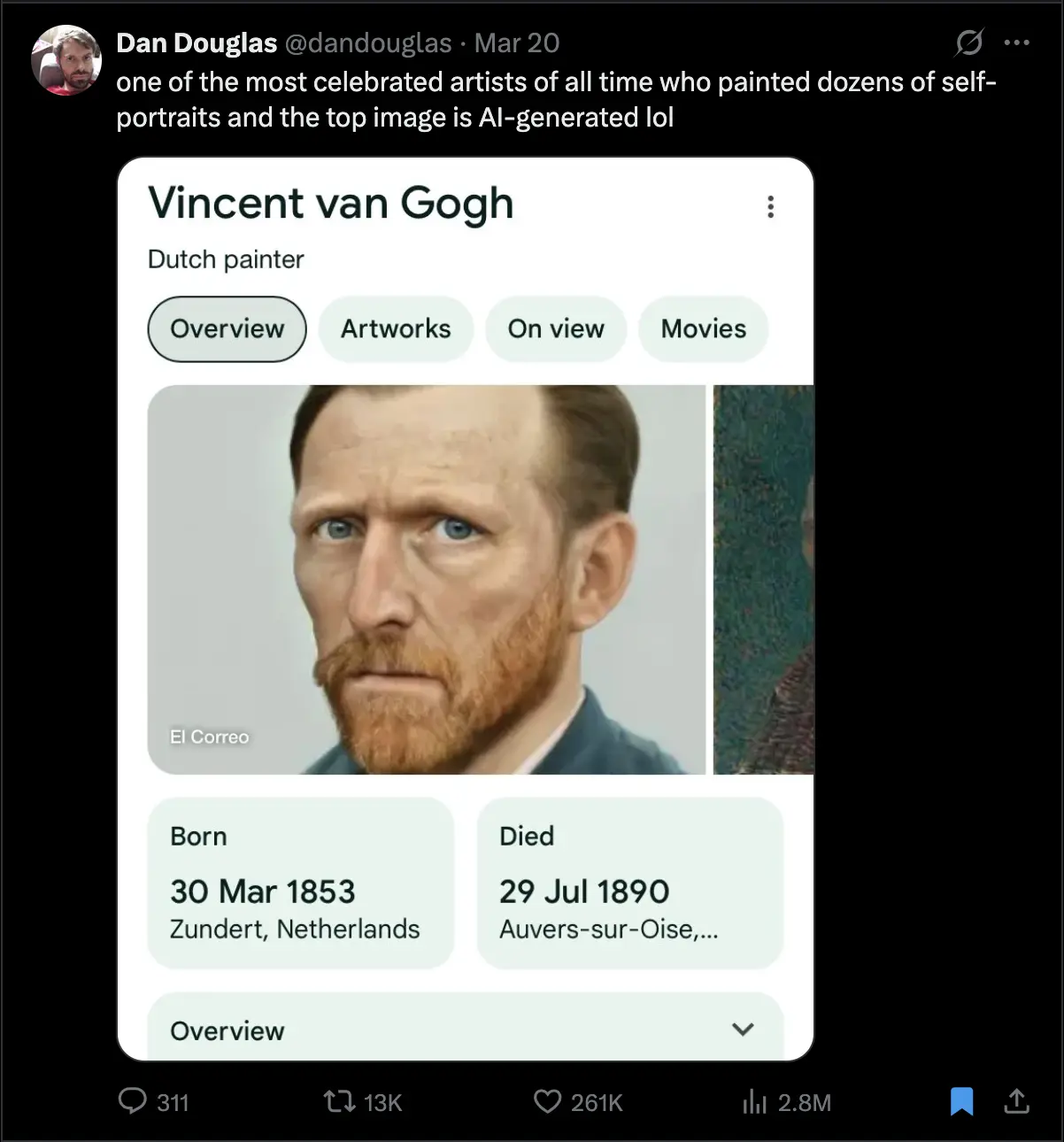Click the Born 30 Mar 1853 card
1064x1142 pixels.
300,882
